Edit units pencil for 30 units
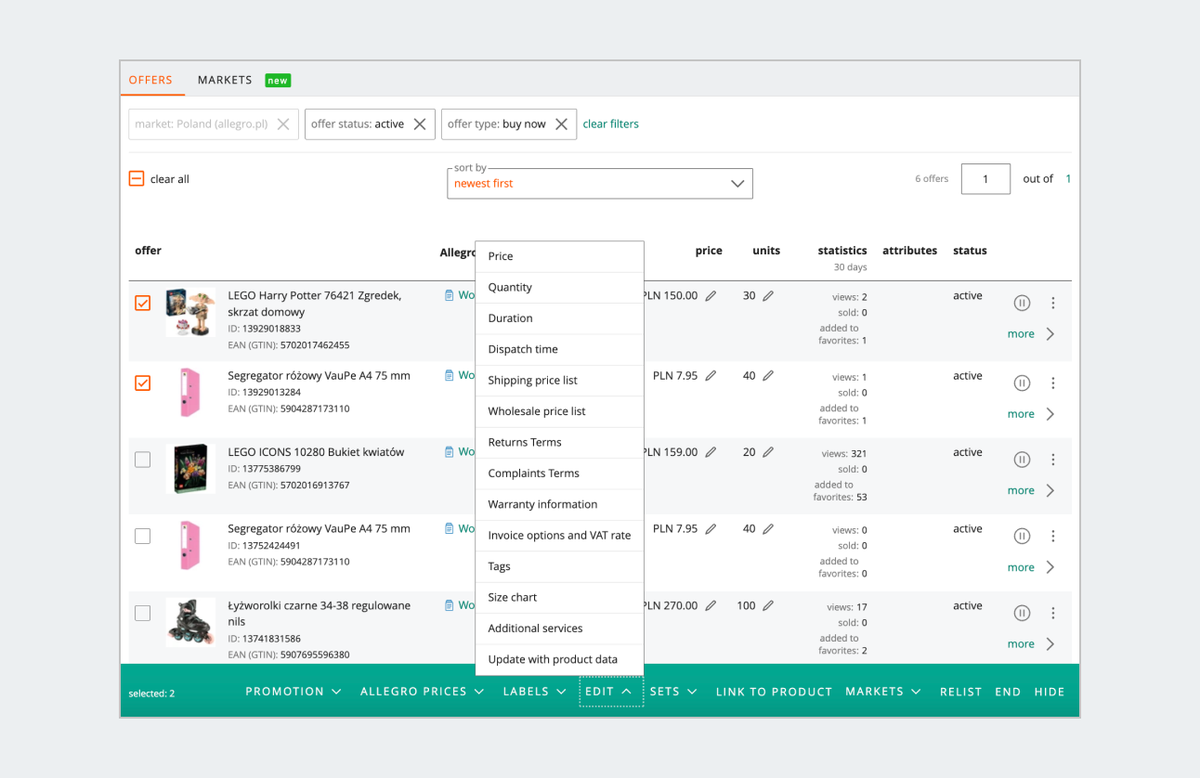This screenshot has height=778, width=1200. (768, 296)
